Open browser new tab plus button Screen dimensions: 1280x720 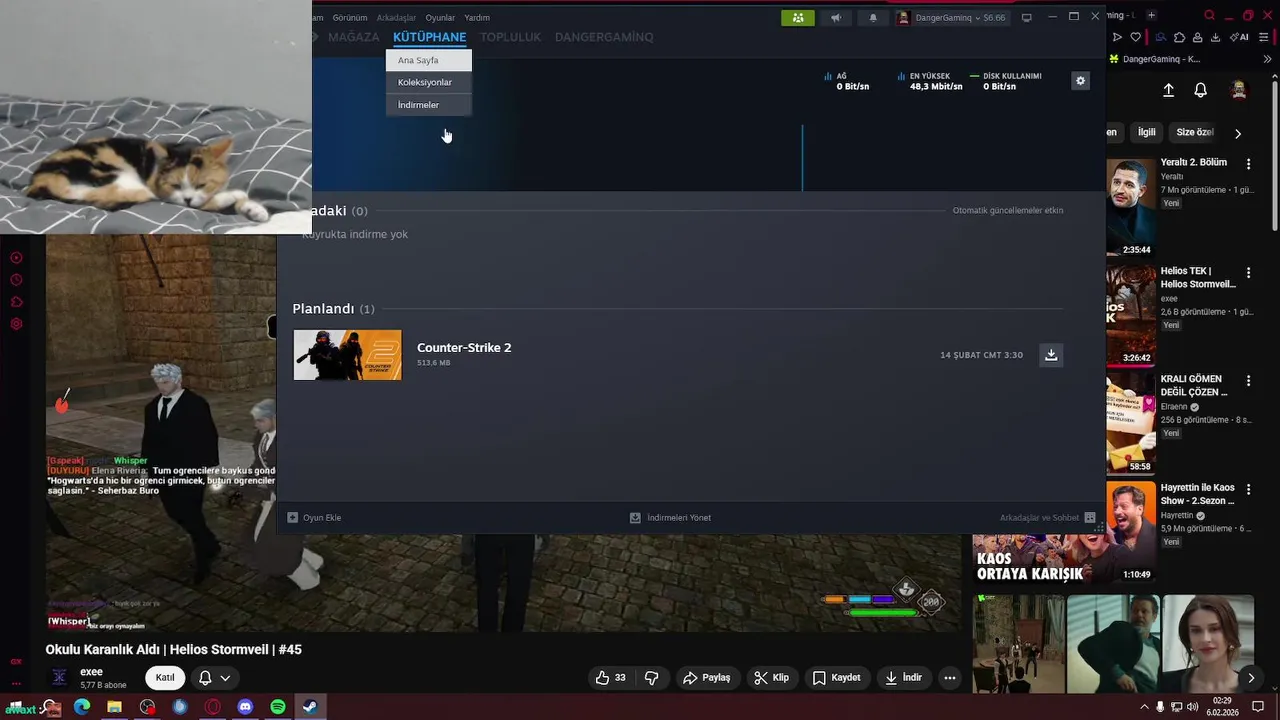1151,15
